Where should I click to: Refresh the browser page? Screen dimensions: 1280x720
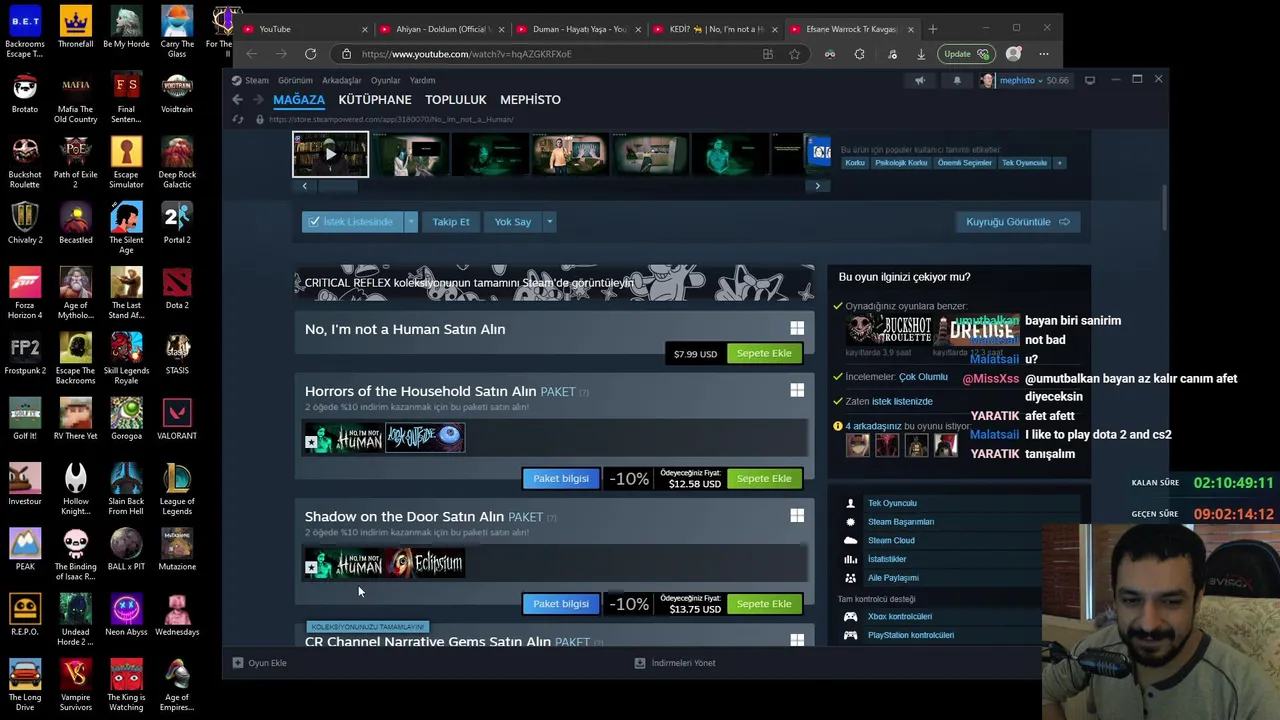(x=311, y=54)
